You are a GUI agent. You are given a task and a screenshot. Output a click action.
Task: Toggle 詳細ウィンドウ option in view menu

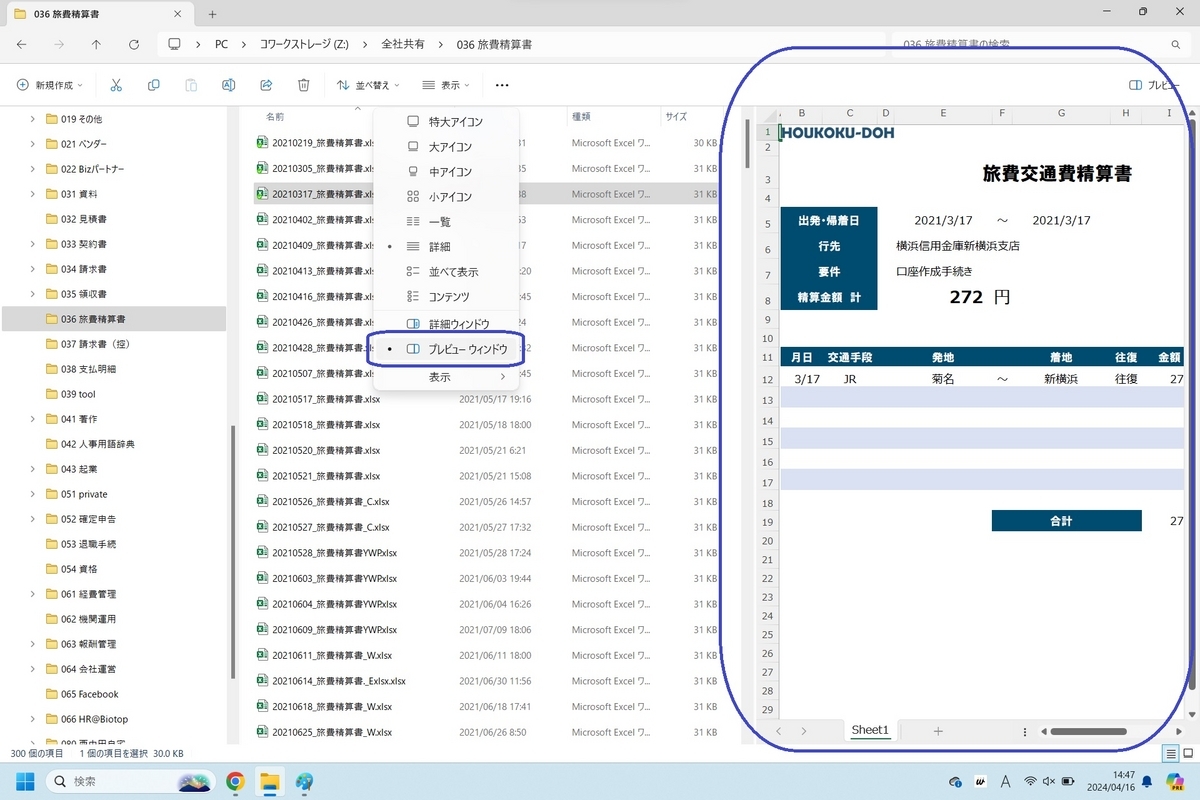click(x=446, y=324)
